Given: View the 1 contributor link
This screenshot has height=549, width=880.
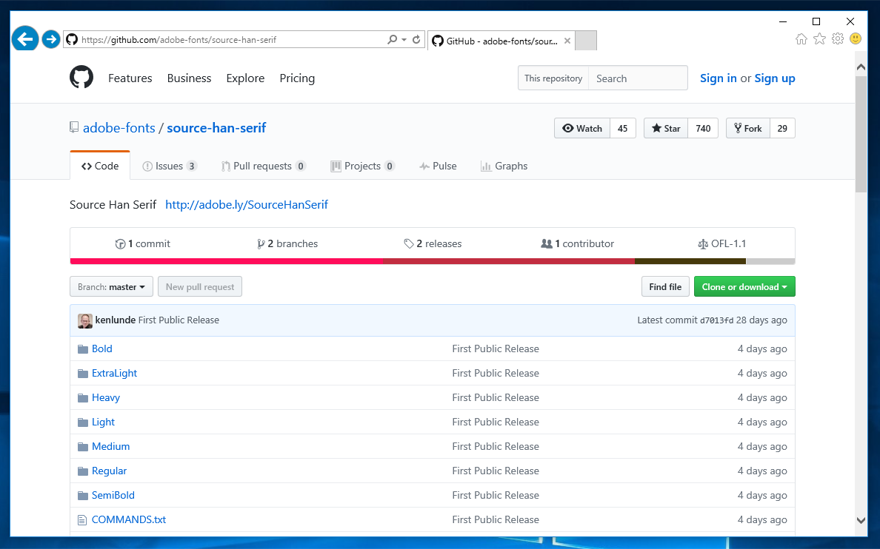Looking at the screenshot, I should click(x=578, y=244).
